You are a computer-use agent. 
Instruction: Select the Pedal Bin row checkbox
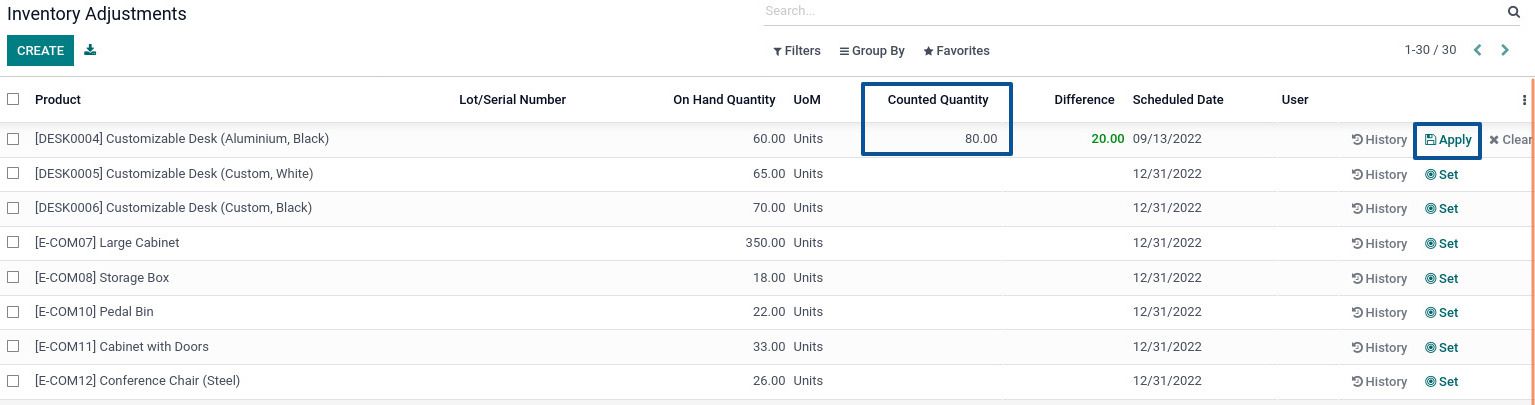13,312
